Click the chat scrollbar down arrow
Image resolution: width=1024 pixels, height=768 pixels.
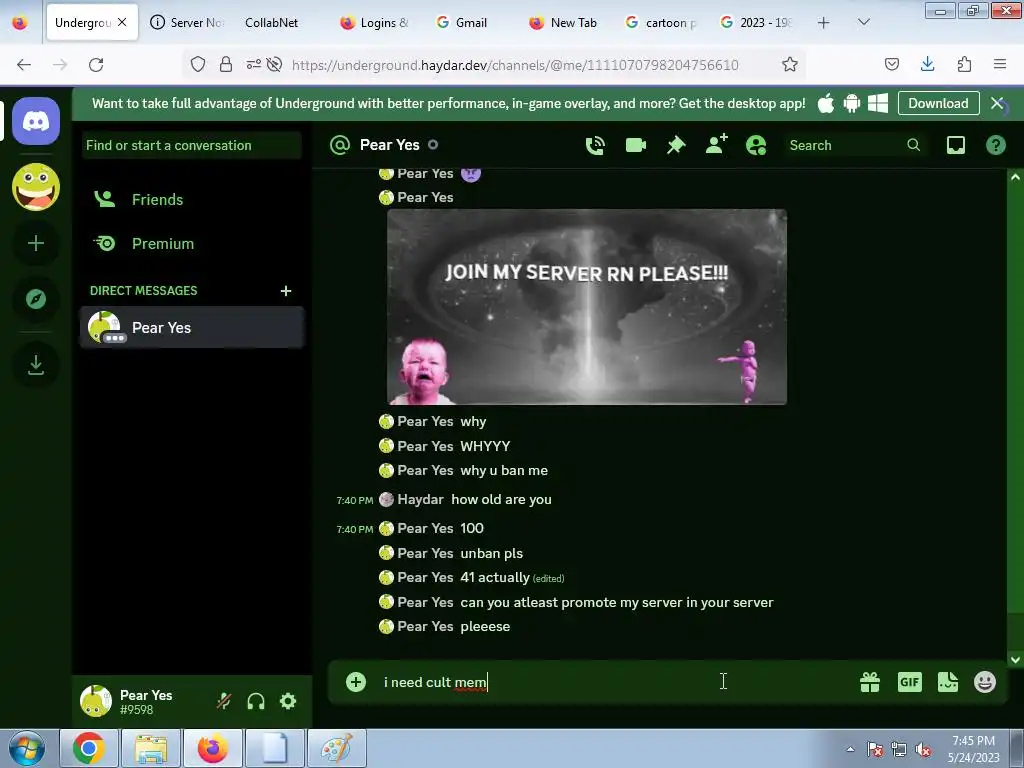click(1015, 660)
